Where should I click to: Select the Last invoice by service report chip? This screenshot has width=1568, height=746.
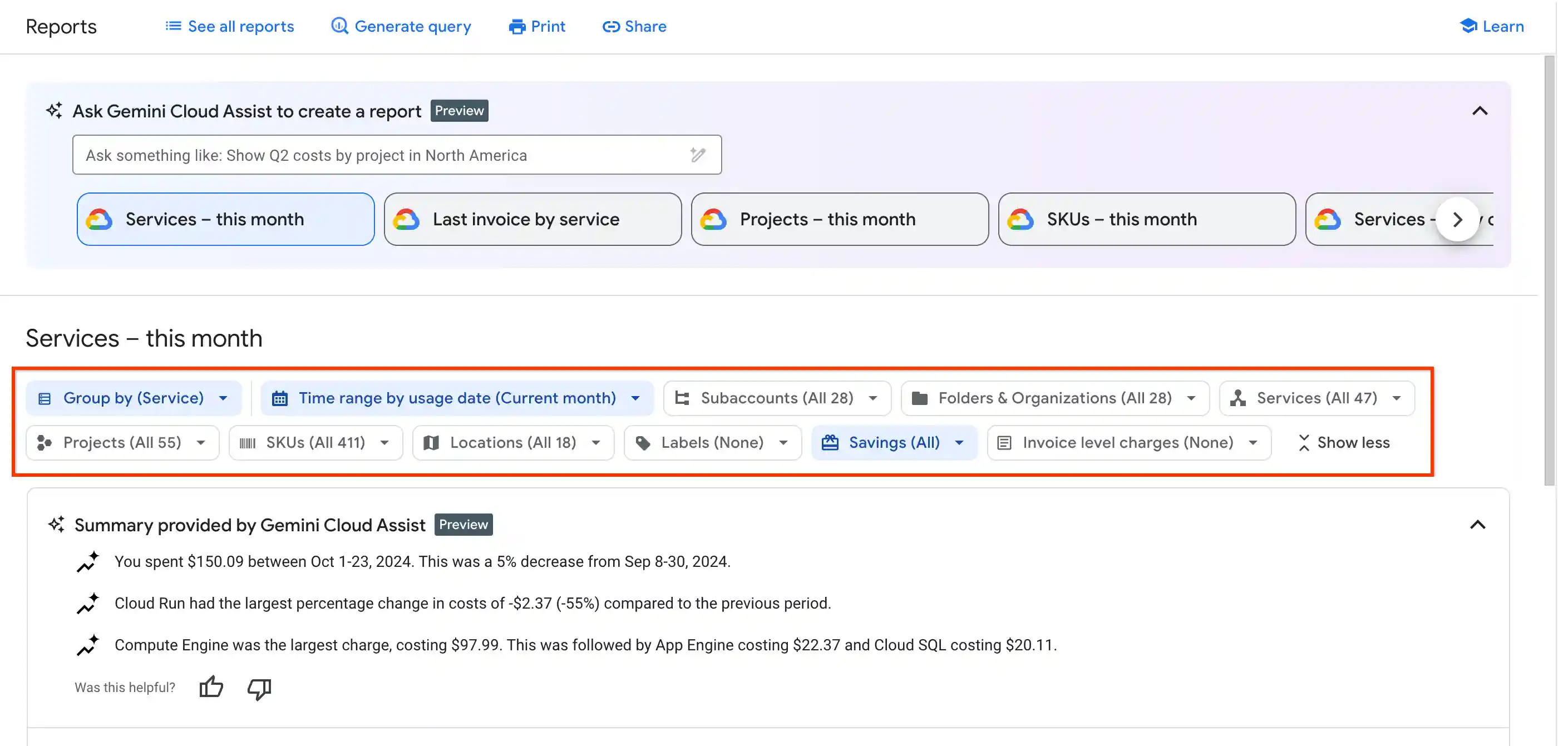point(532,219)
